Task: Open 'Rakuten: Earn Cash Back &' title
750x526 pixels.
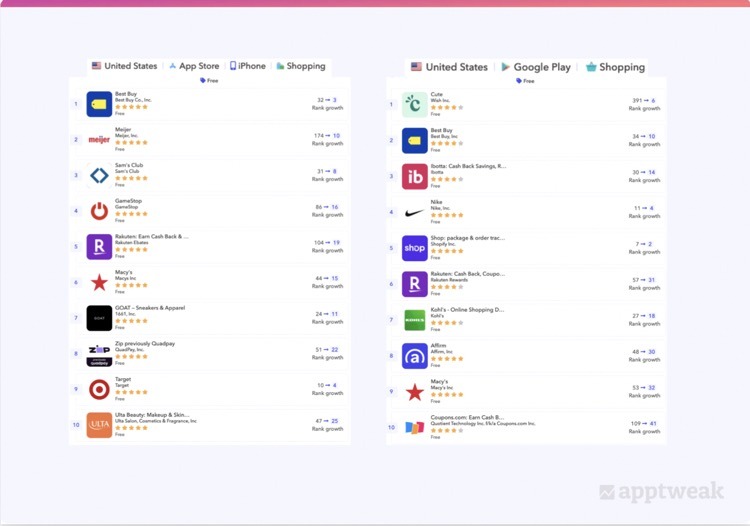Action: tap(152, 237)
